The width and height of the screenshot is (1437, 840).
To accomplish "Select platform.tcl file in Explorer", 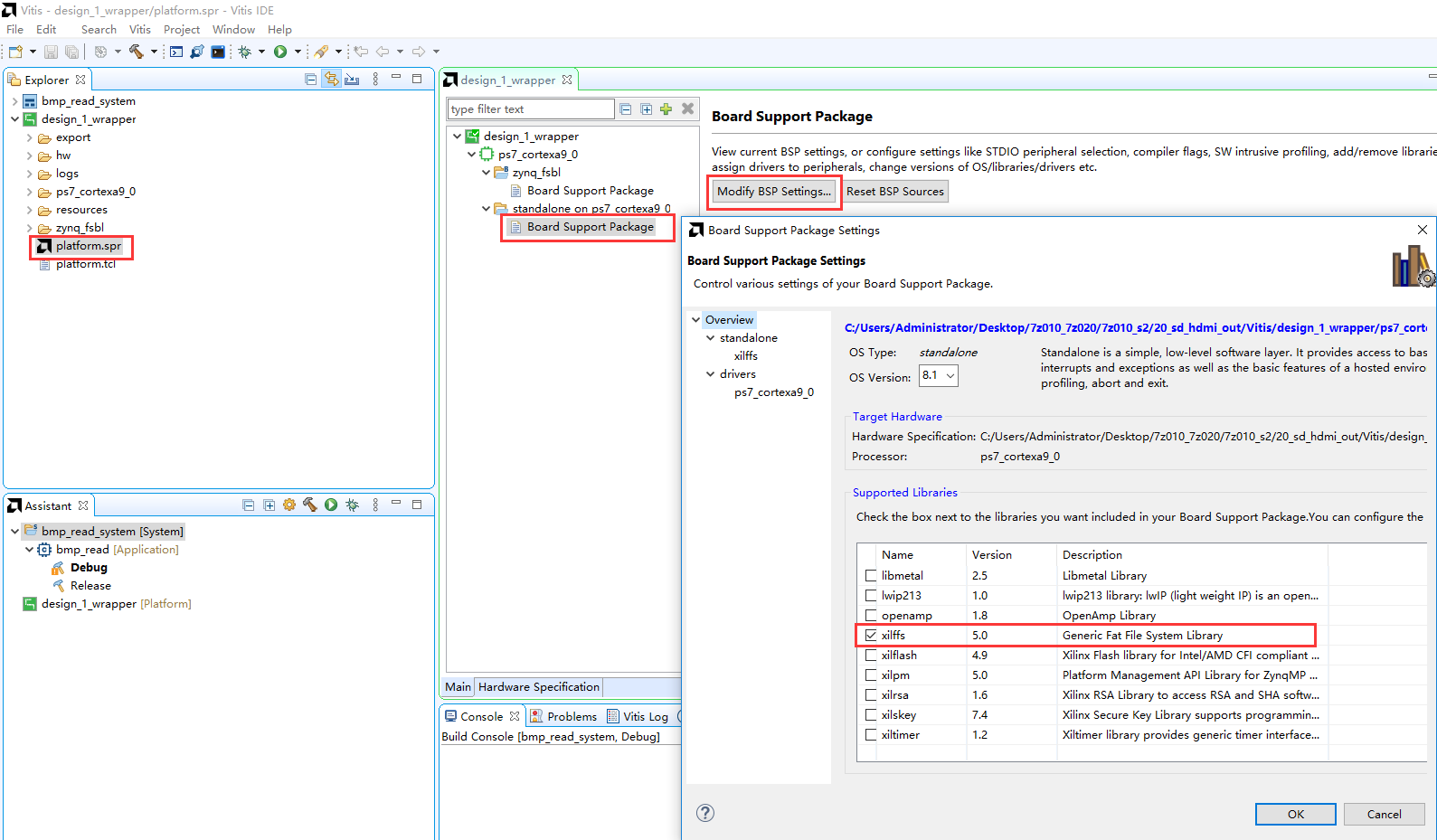I will 86,264.
